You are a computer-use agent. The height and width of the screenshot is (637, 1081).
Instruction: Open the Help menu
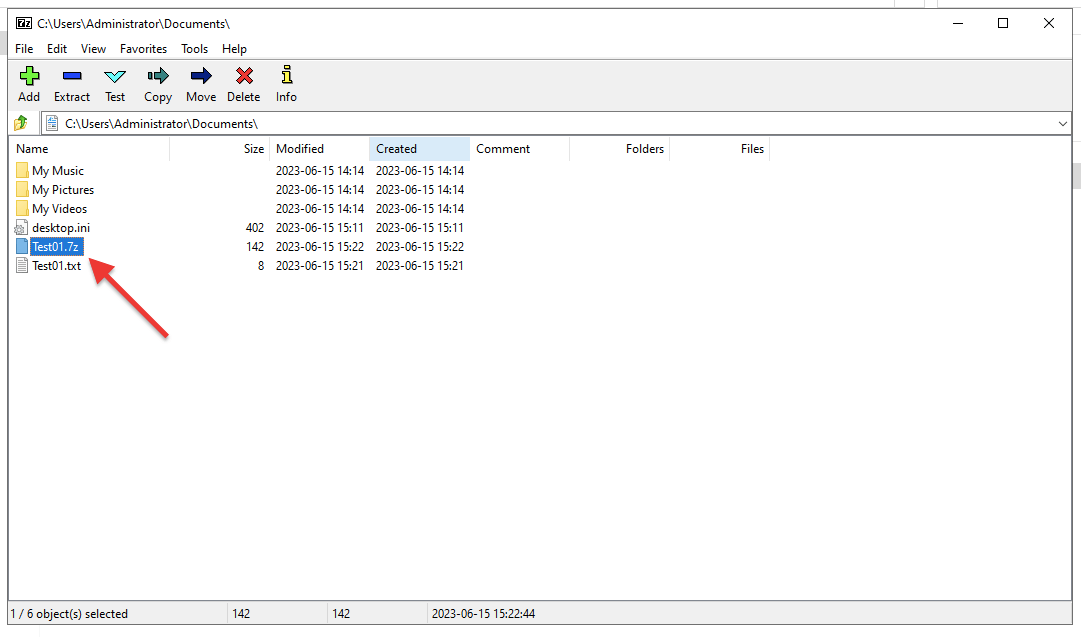click(x=234, y=49)
